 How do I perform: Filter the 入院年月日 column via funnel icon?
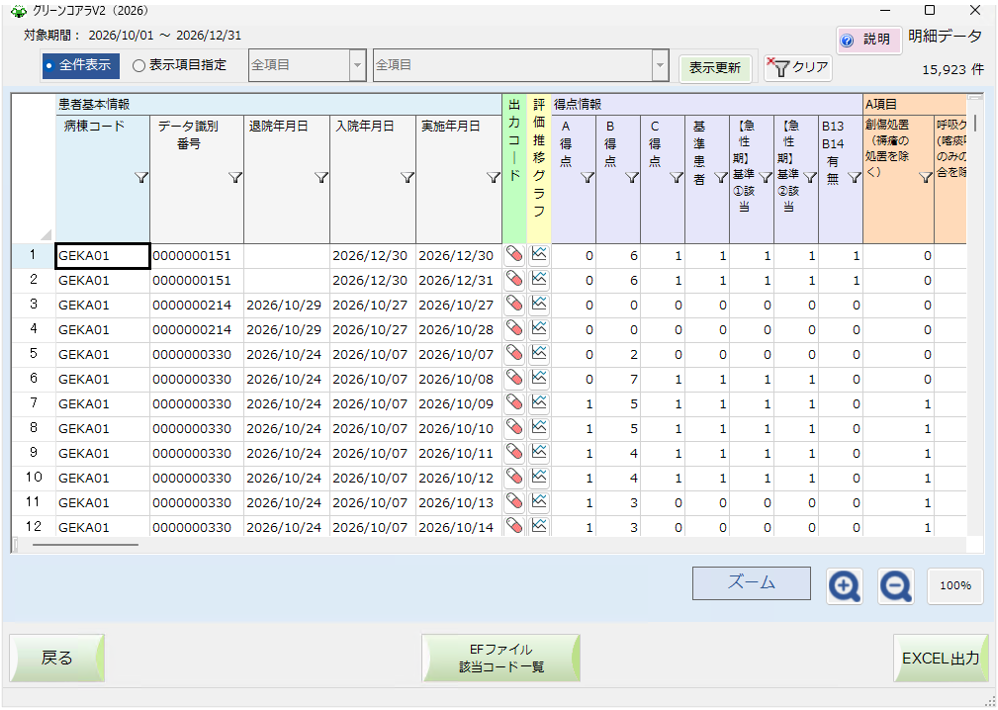point(407,179)
